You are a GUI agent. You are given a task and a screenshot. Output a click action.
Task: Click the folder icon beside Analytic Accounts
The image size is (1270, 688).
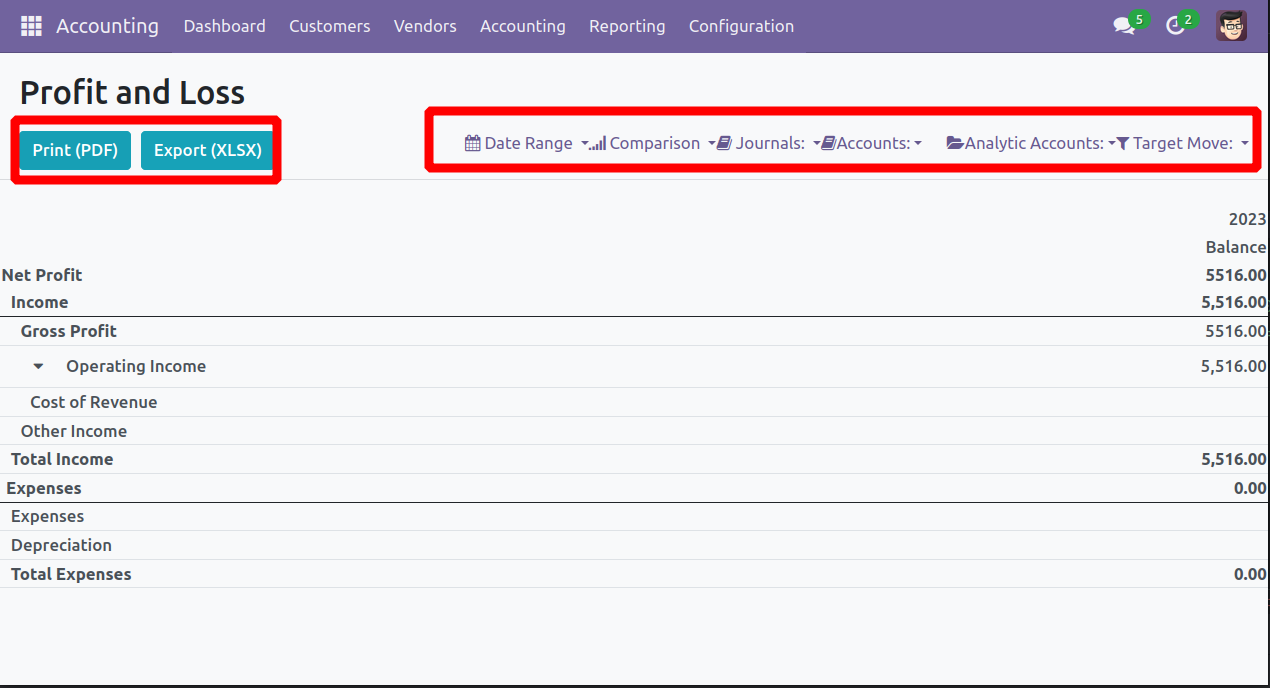(x=955, y=144)
